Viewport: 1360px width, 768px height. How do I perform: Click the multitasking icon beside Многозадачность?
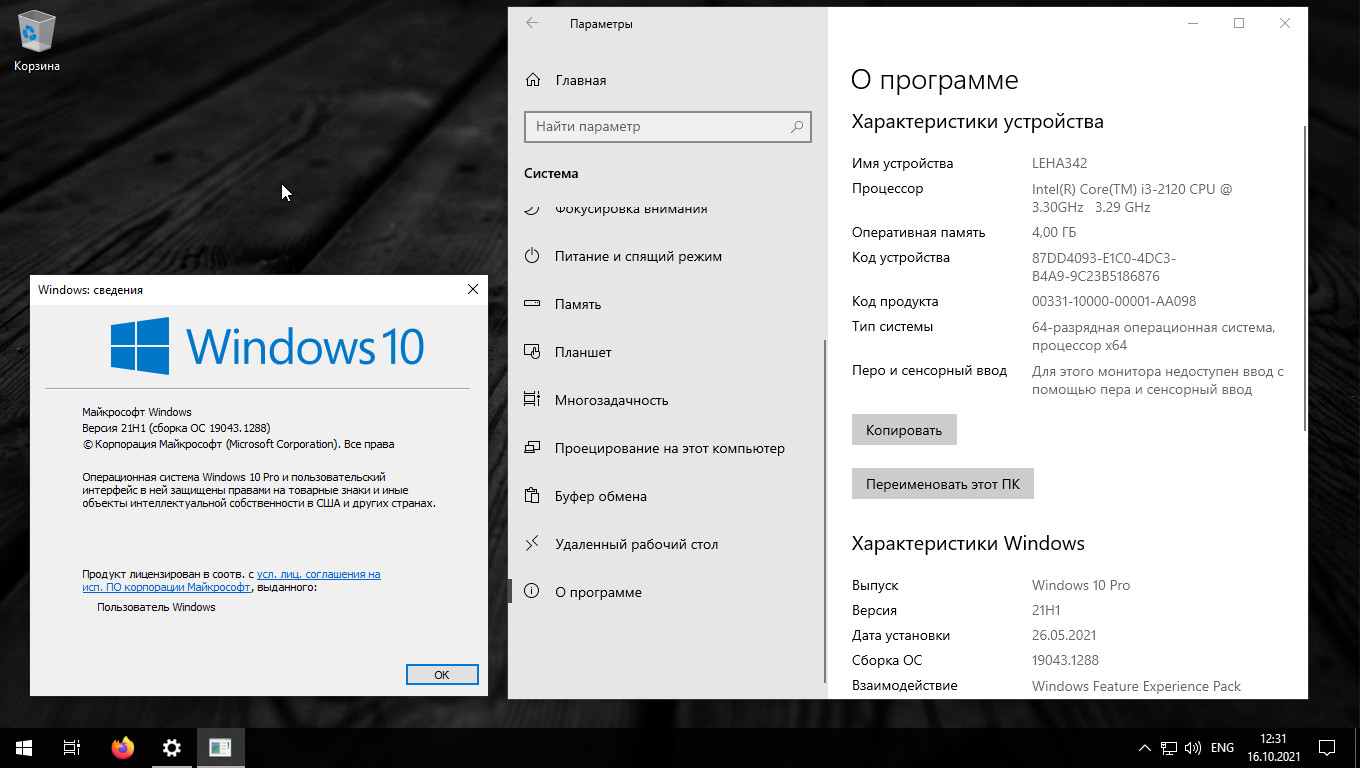tap(532, 400)
